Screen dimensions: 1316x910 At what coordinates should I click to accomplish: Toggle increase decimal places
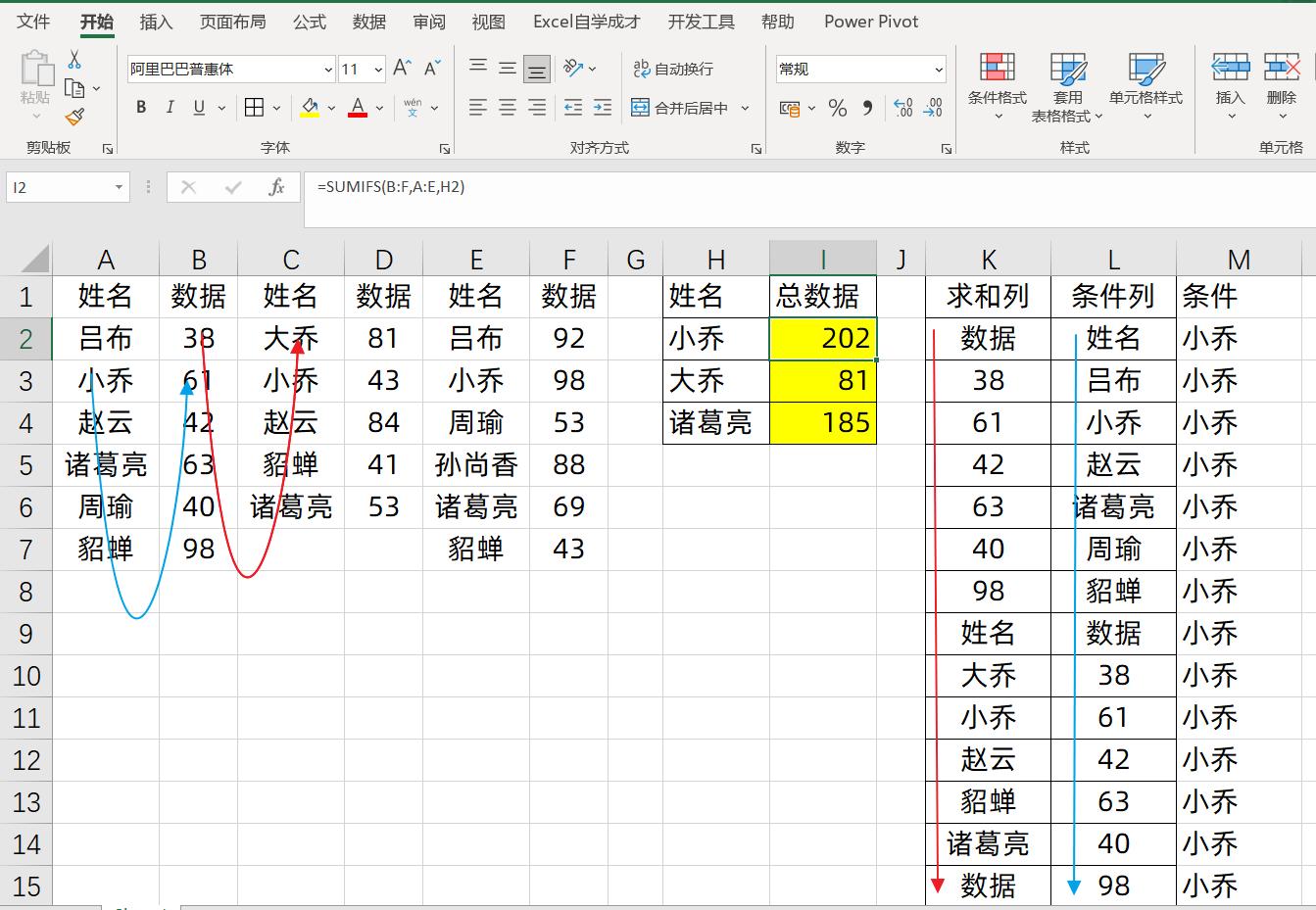(902, 109)
